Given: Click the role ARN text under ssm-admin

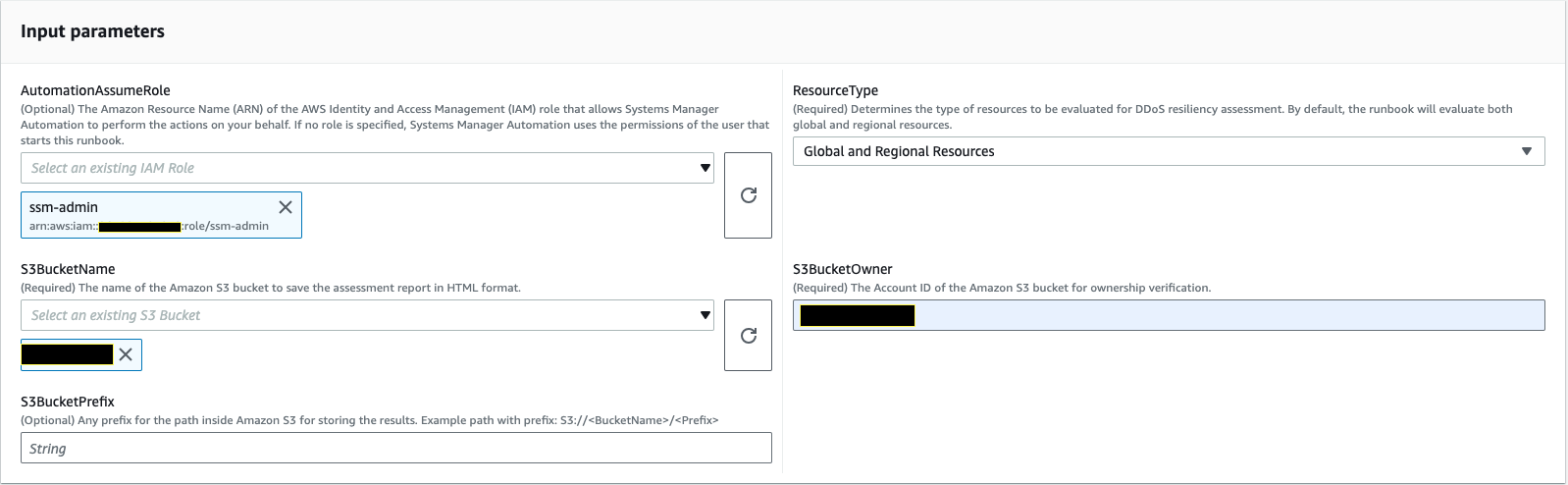Looking at the screenshot, I should [x=149, y=226].
